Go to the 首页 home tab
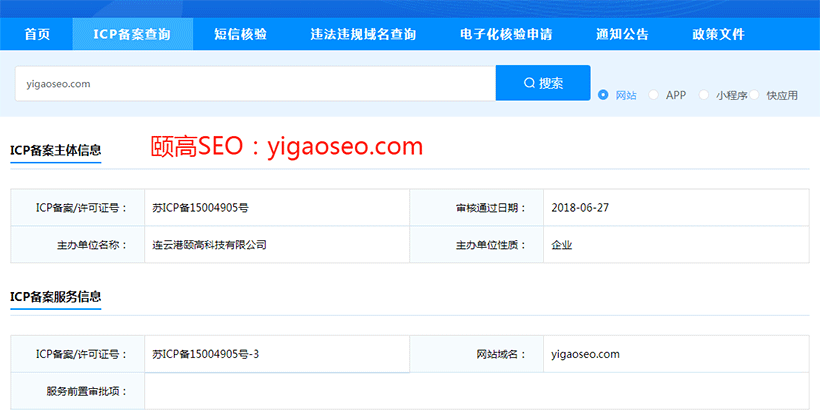Viewport: 820px width, 420px height. tap(37, 34)
